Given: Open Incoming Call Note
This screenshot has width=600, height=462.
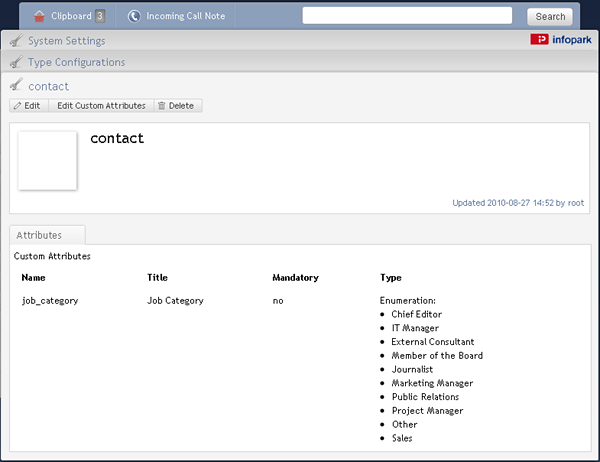Looking at the screenshot, I should click(x=186, y=16).
